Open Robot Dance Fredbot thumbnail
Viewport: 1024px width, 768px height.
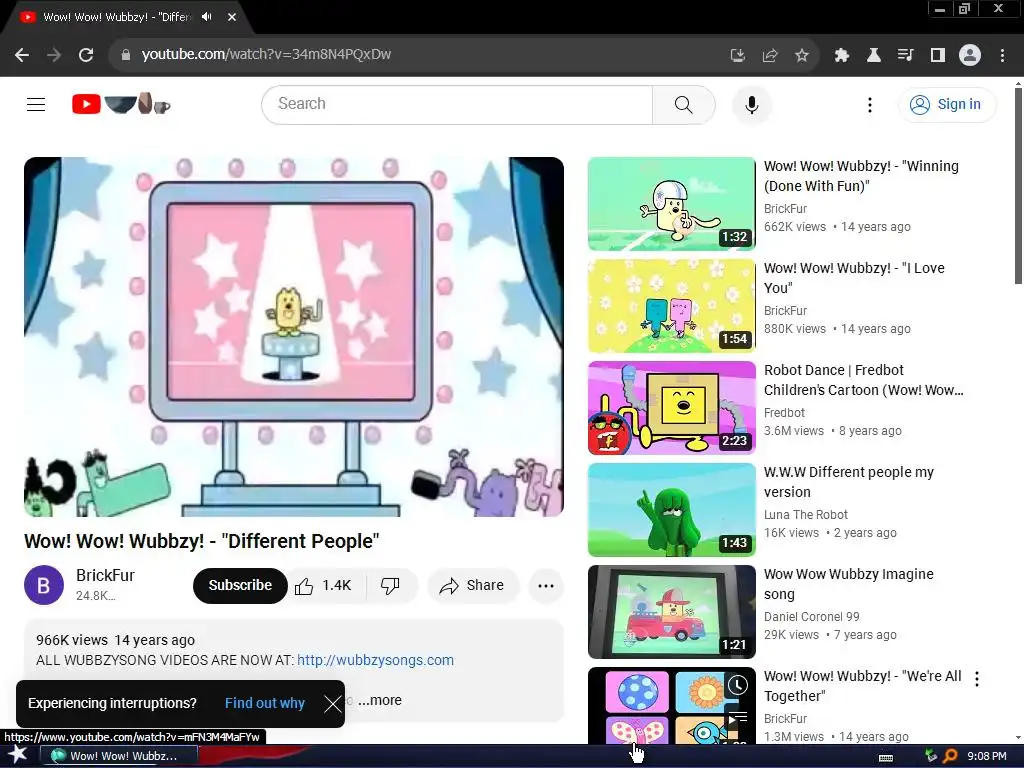pyautogui.click(x=671, y=408)
